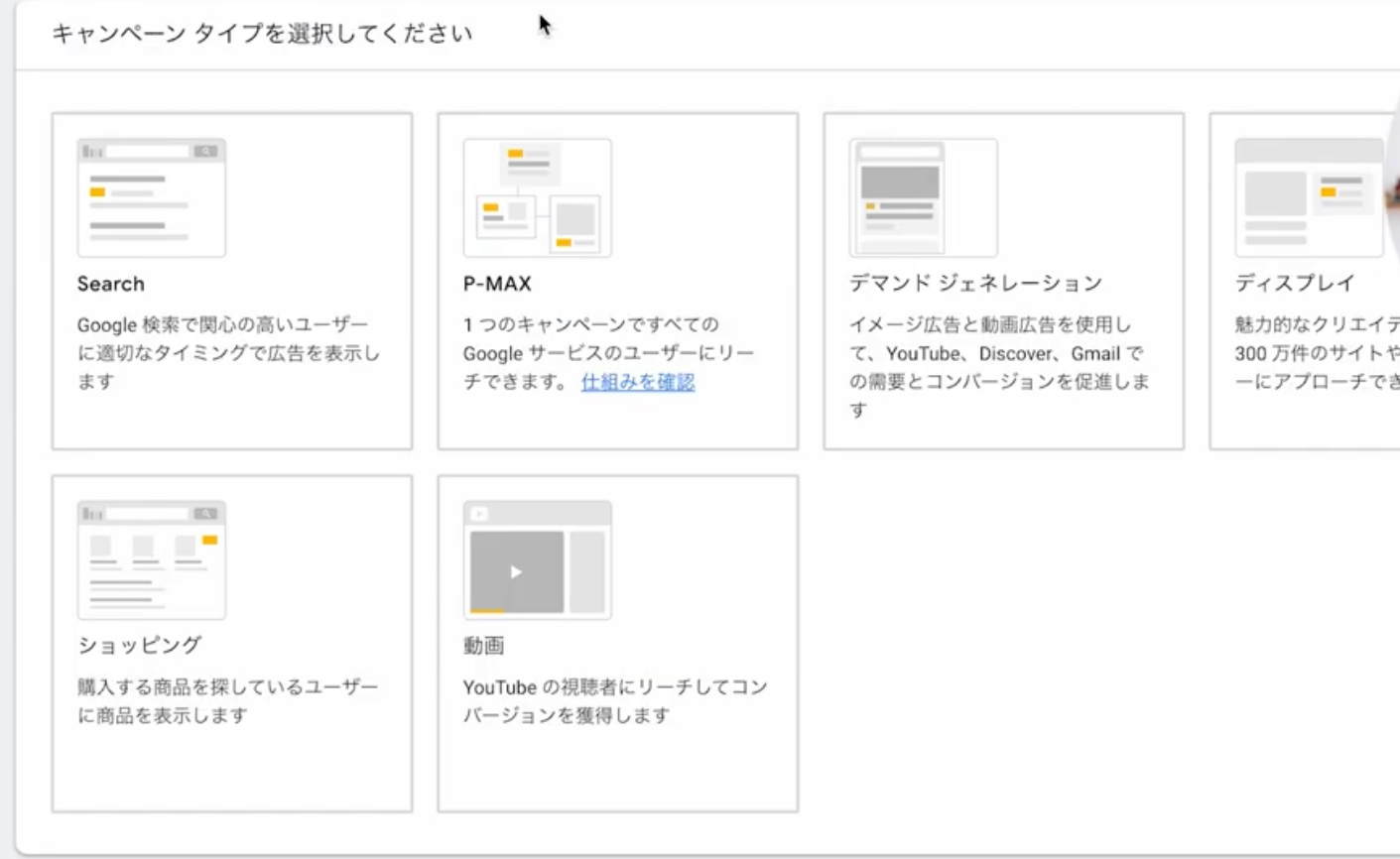Click the デマンド ジェネレーション illustration icon
This screenshot has width=1400, height=859.
pos(923,197)
